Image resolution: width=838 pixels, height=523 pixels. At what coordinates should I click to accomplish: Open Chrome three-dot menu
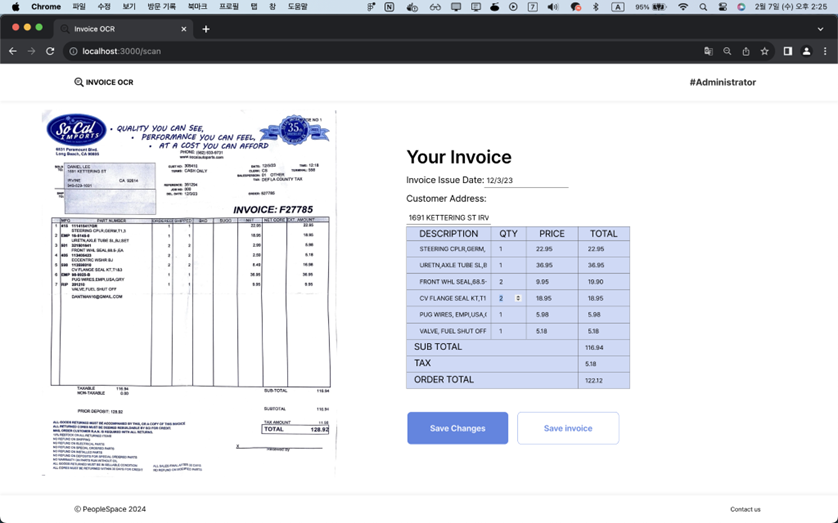825,51
